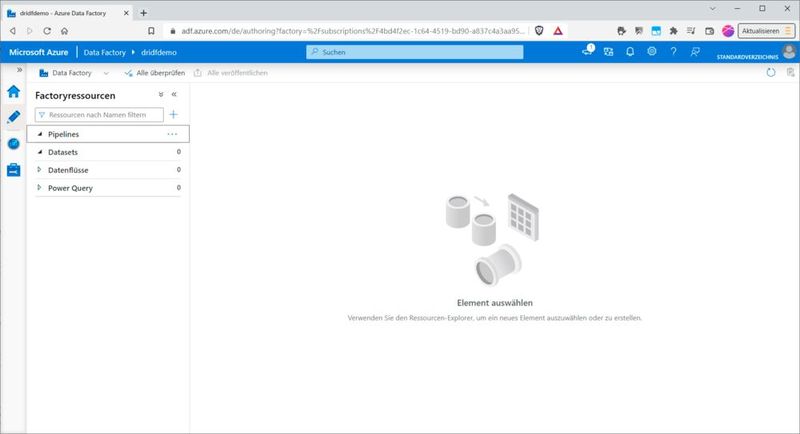
Task: Click the browser forward arrow
Action: click(30, 31)
